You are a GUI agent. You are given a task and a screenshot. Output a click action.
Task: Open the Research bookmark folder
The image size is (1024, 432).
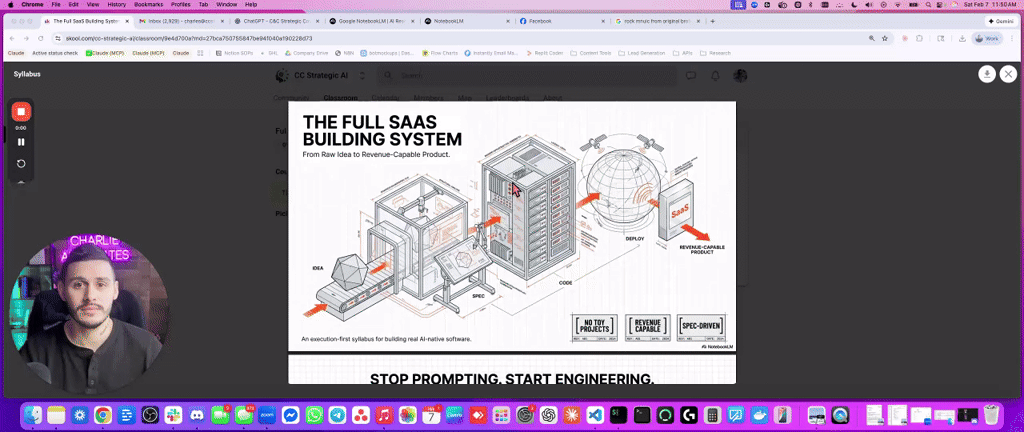[715, 53]
